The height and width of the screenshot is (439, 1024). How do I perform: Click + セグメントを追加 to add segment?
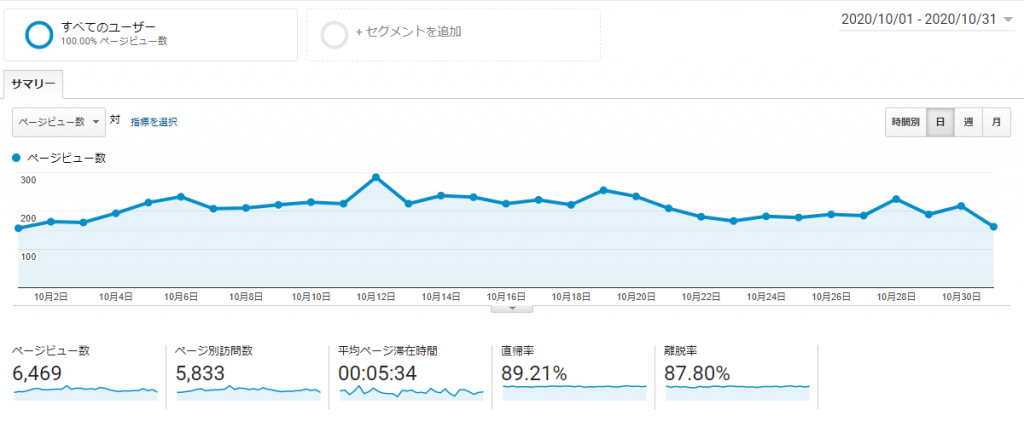click(x=408, y=32)
